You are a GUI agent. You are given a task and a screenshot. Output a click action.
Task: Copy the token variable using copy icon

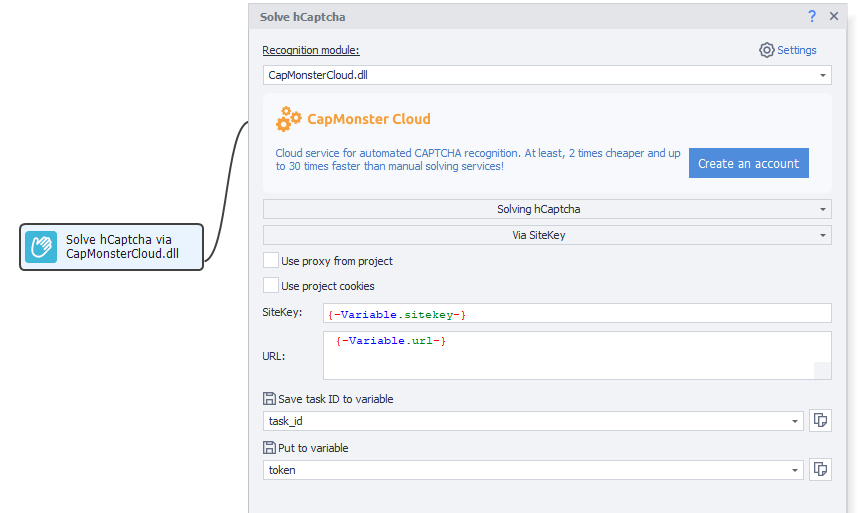click(x=820, y=469)
